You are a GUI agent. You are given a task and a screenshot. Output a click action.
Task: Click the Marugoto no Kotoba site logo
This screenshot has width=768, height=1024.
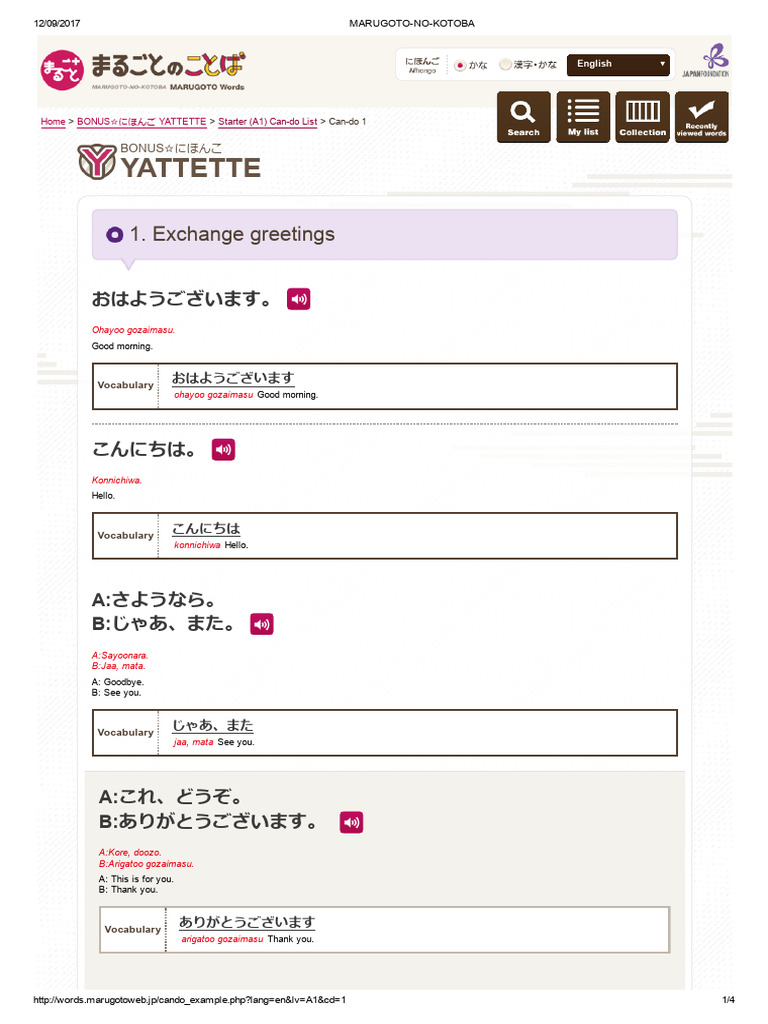143,69
